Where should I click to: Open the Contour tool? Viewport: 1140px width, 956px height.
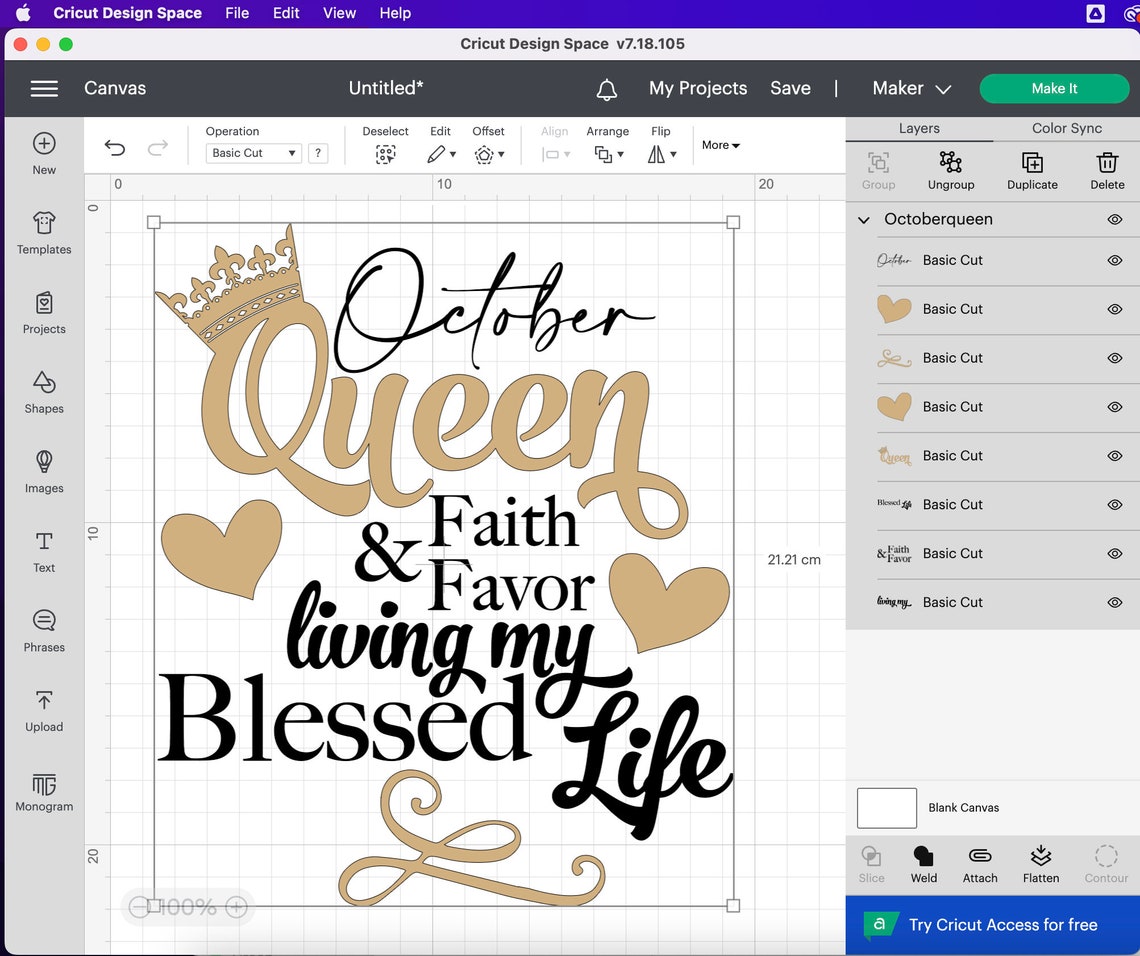[1105, 862]
